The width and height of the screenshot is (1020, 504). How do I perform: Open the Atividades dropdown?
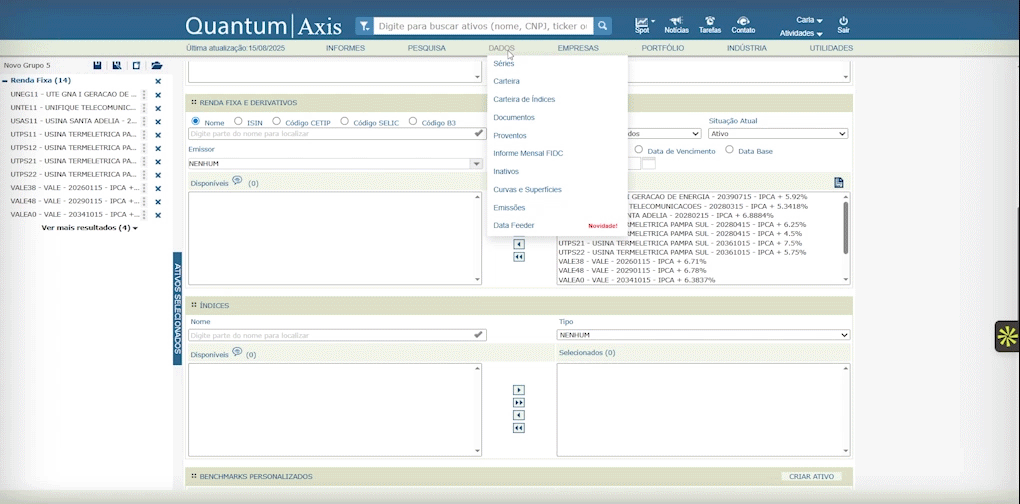[x=801, y=33]
